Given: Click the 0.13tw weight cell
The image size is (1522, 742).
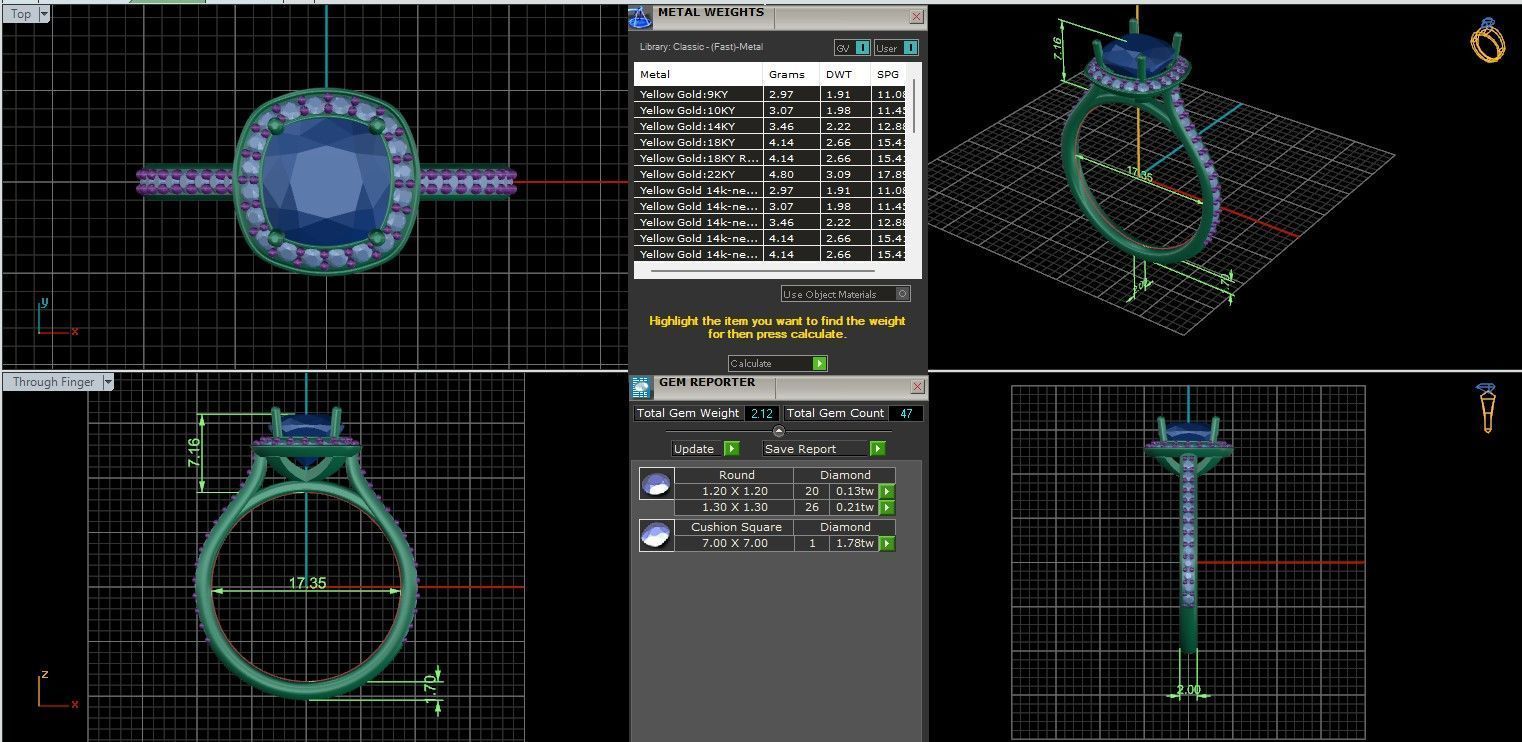Looking at the screenshot, I should (854, 491).
